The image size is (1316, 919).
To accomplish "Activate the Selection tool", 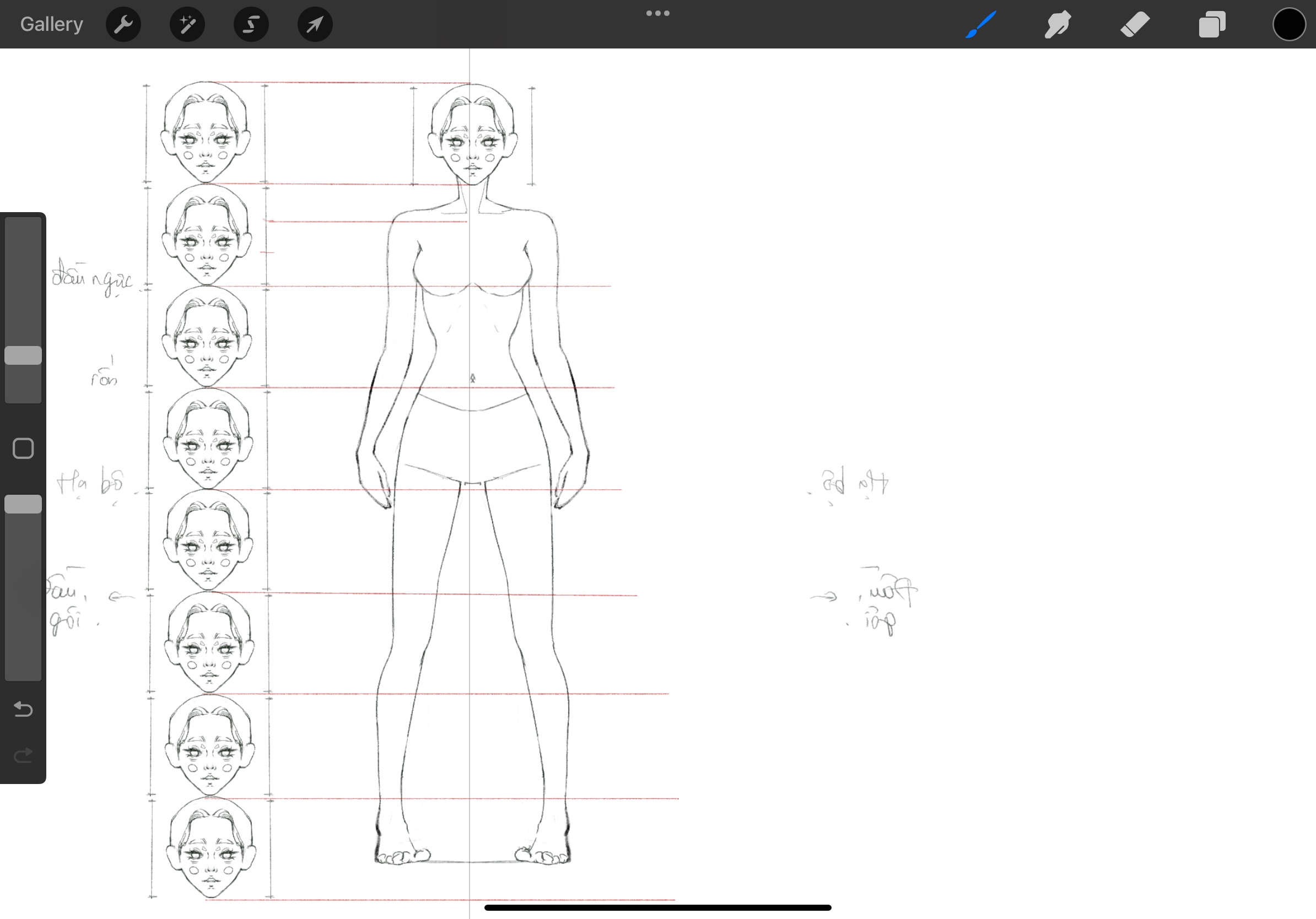I will 251,24.
